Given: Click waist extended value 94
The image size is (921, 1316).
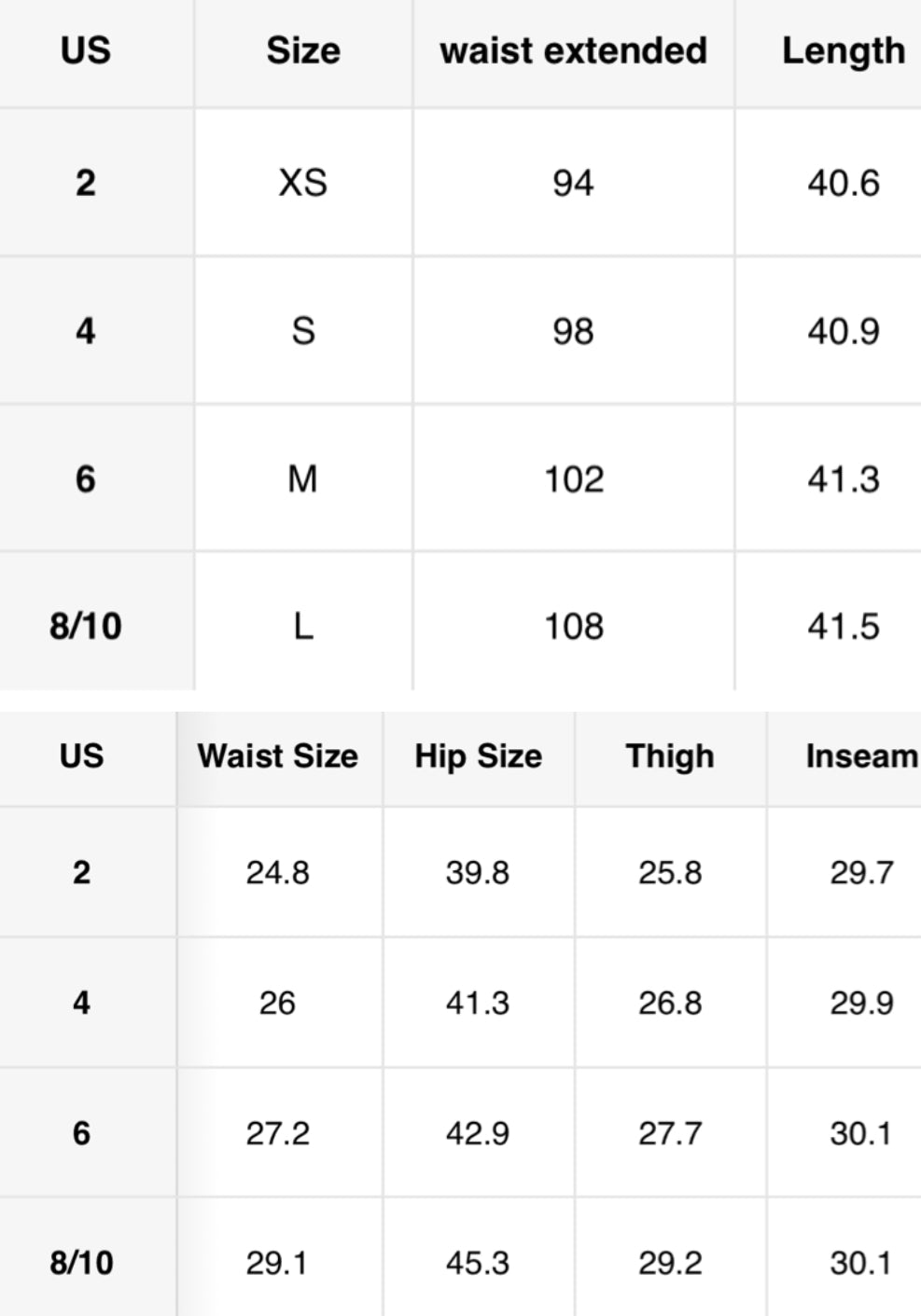Looking at the screenshot, I should (573, 183).
